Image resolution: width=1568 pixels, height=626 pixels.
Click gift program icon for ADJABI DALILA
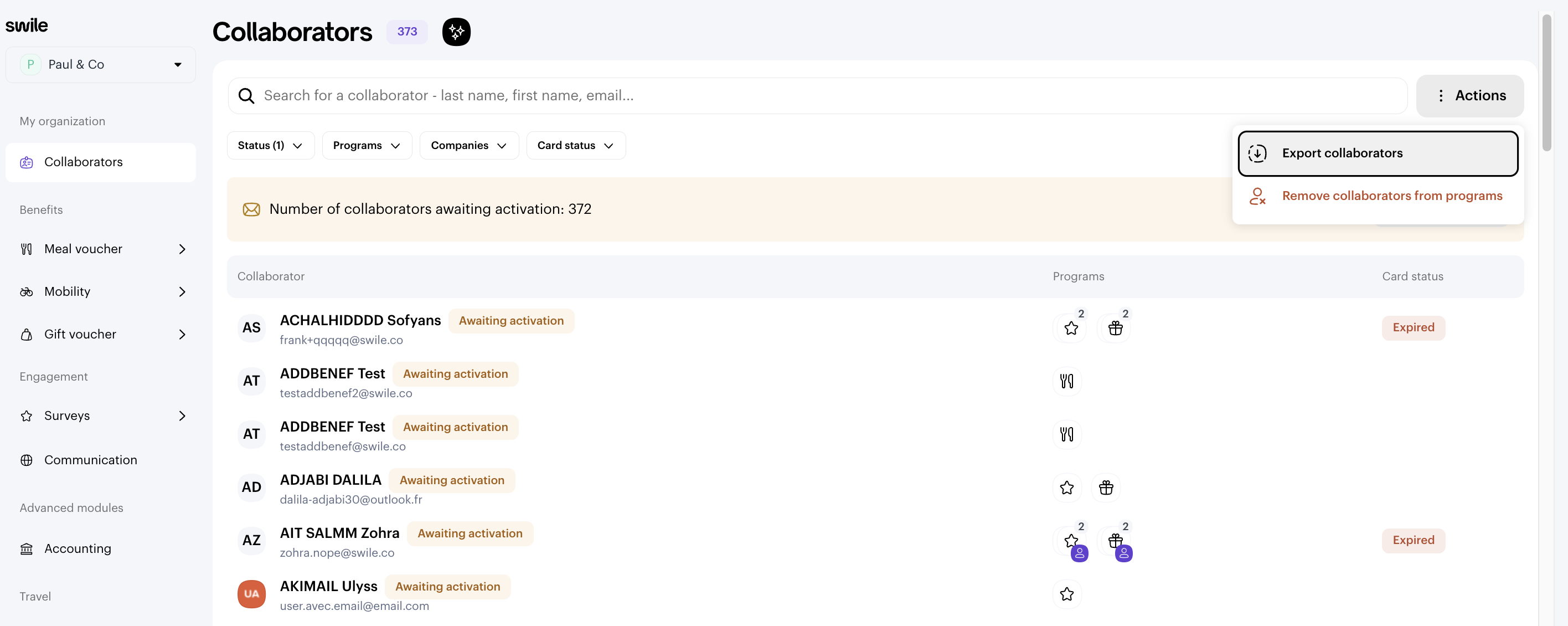[1106, 488]
